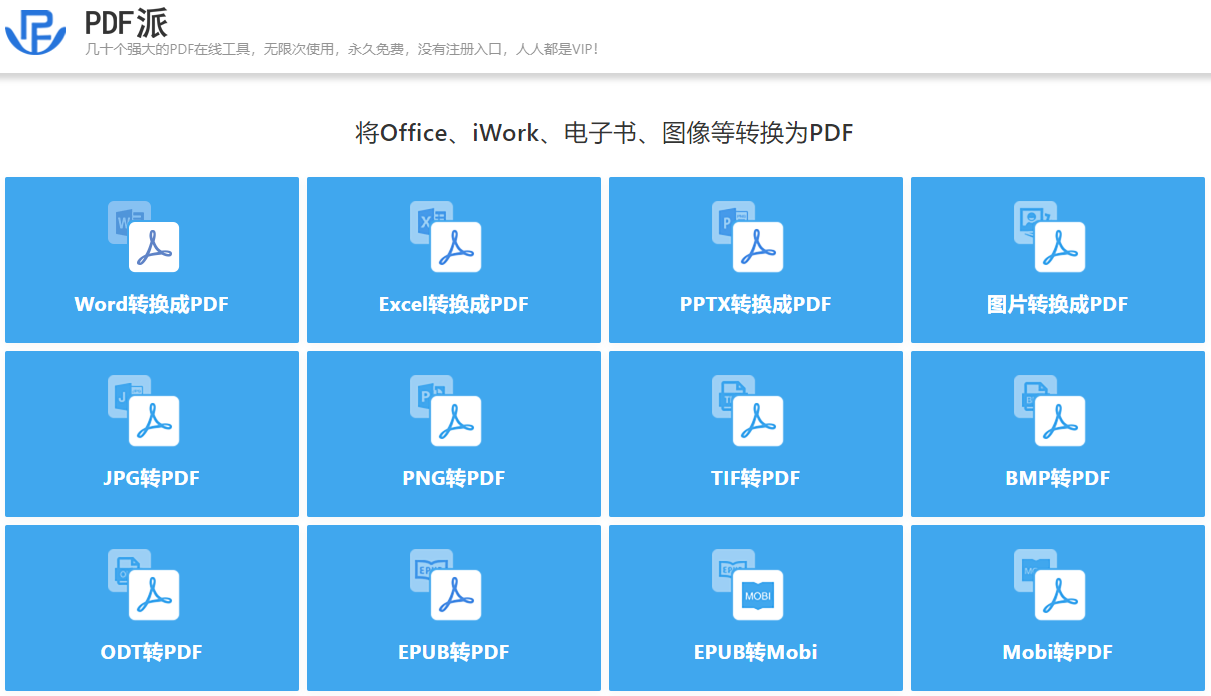
Task: Click the TIF转PDF label
Action: click(x=756, y=479)
